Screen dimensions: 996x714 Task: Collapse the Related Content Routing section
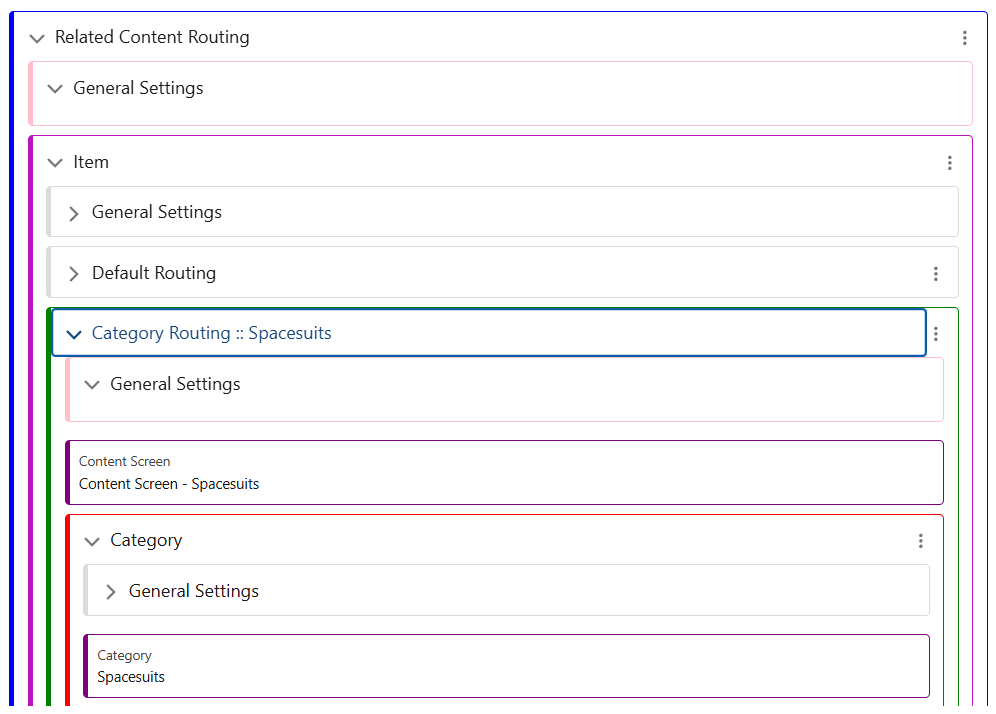pyautogui.click(x=37, y=38)
